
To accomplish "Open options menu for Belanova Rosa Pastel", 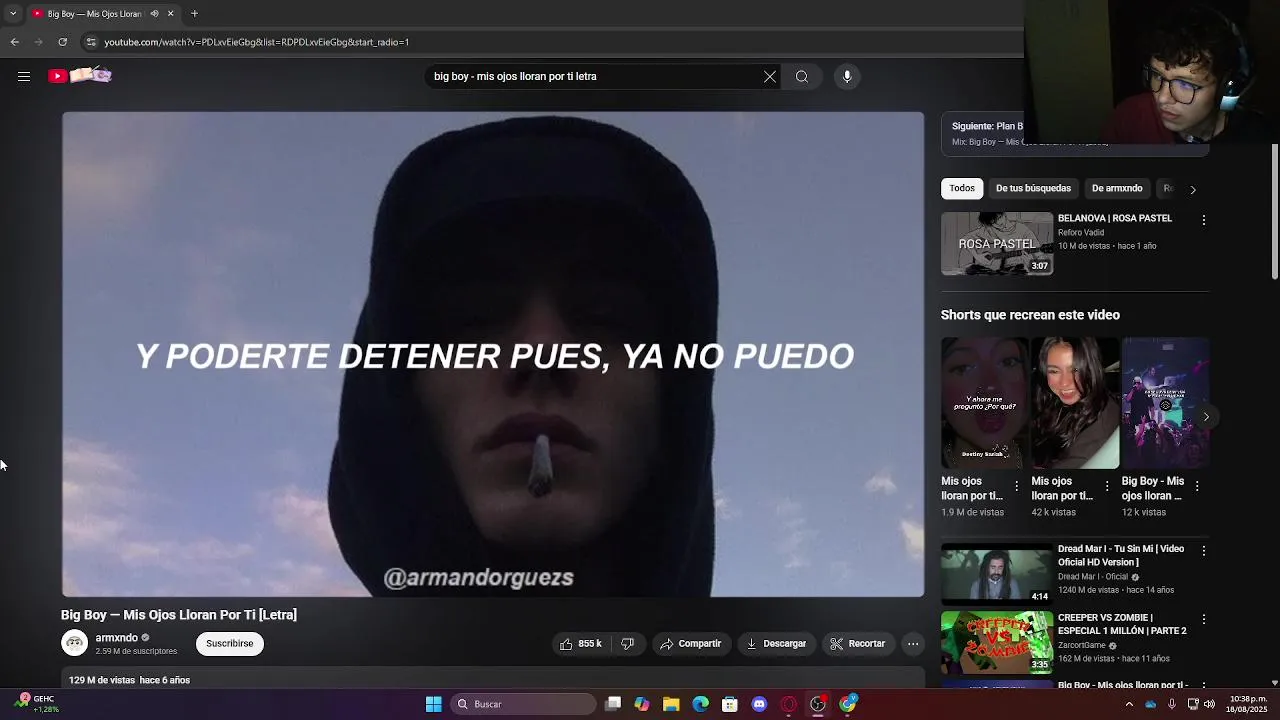I will click(1203, 220).
